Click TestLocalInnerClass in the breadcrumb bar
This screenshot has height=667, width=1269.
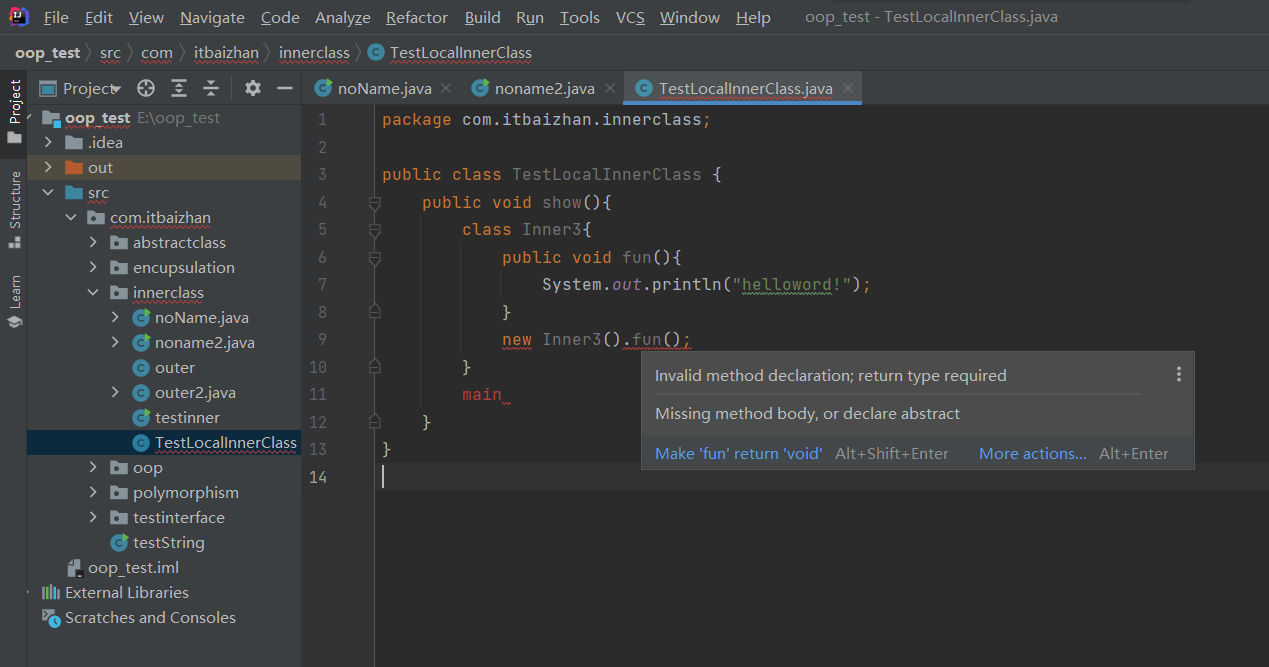(x=461, y=52)
